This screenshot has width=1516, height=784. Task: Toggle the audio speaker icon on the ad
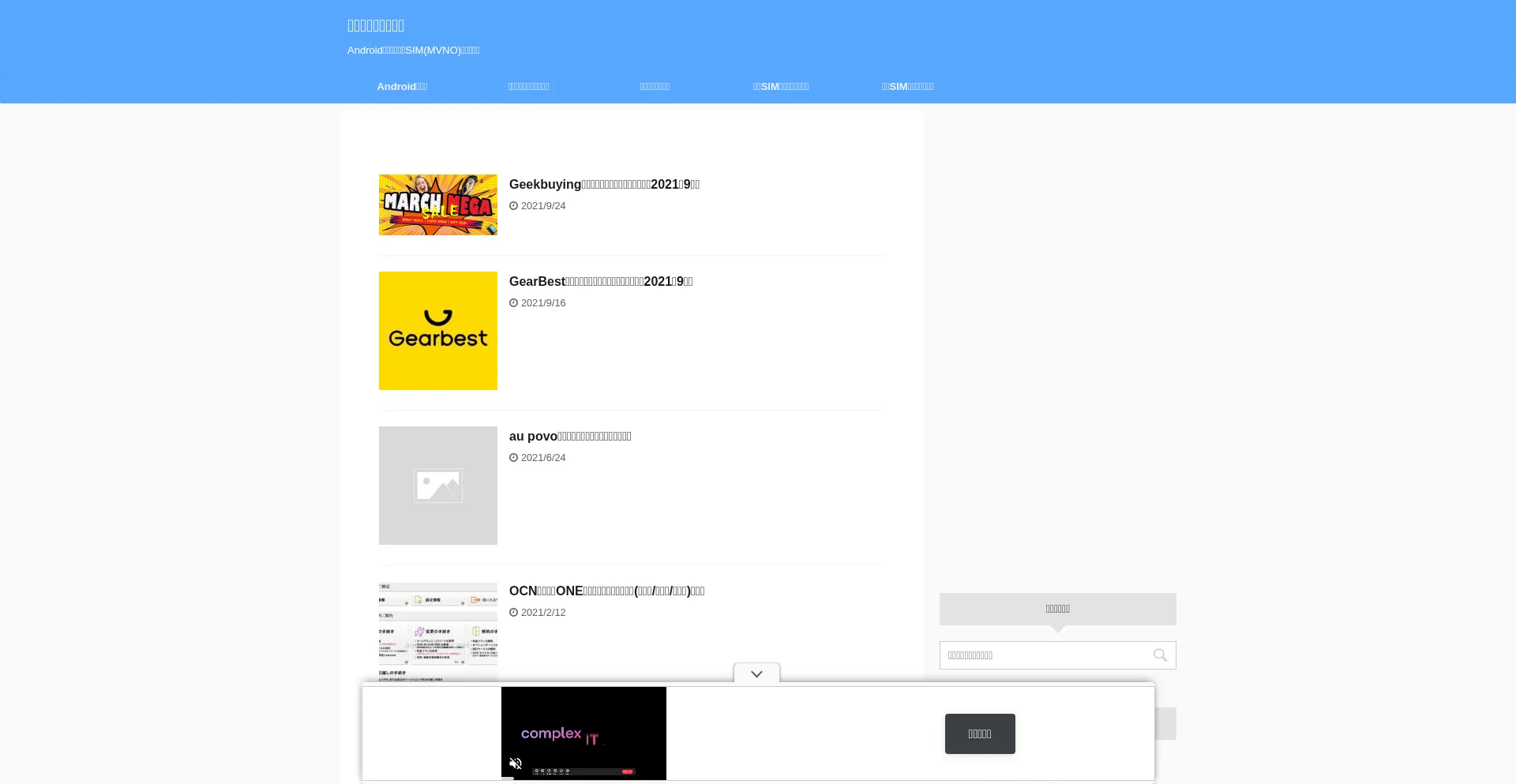coord(516,763)
